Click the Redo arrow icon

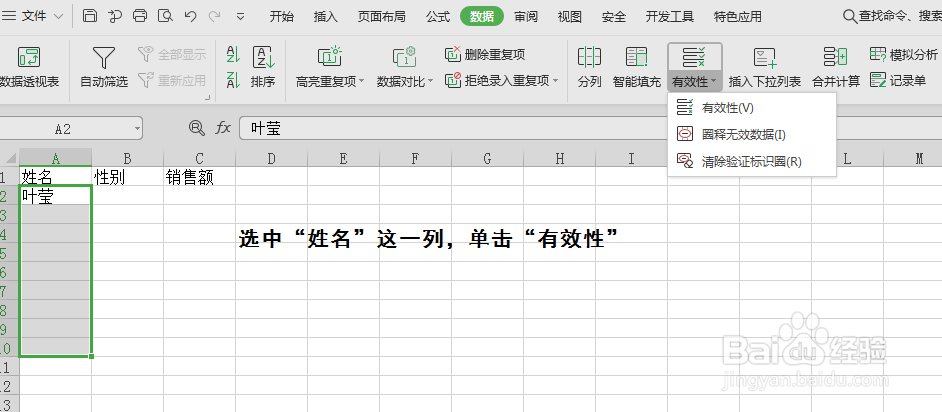tap(214, 16)
